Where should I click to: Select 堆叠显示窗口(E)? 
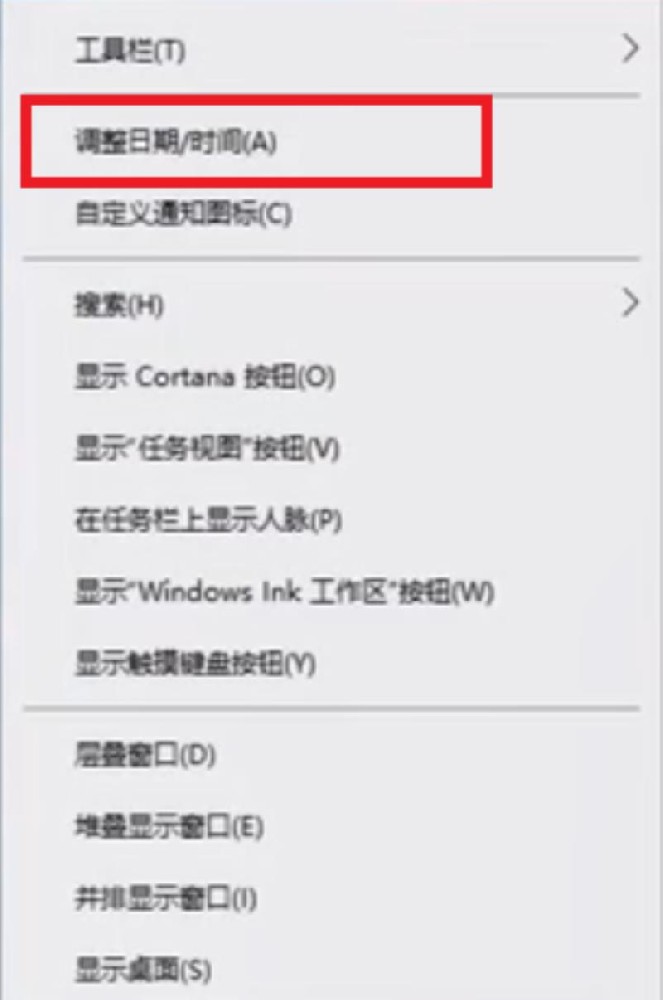(x=332, y=827)
